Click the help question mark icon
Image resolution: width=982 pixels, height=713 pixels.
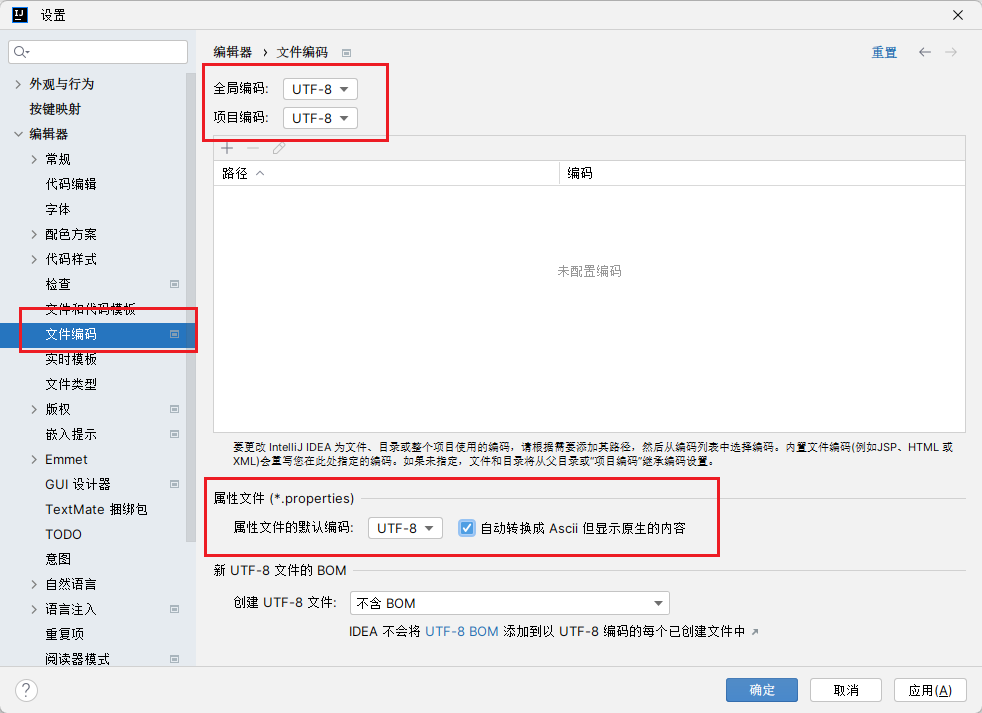[x=27, y=690]
